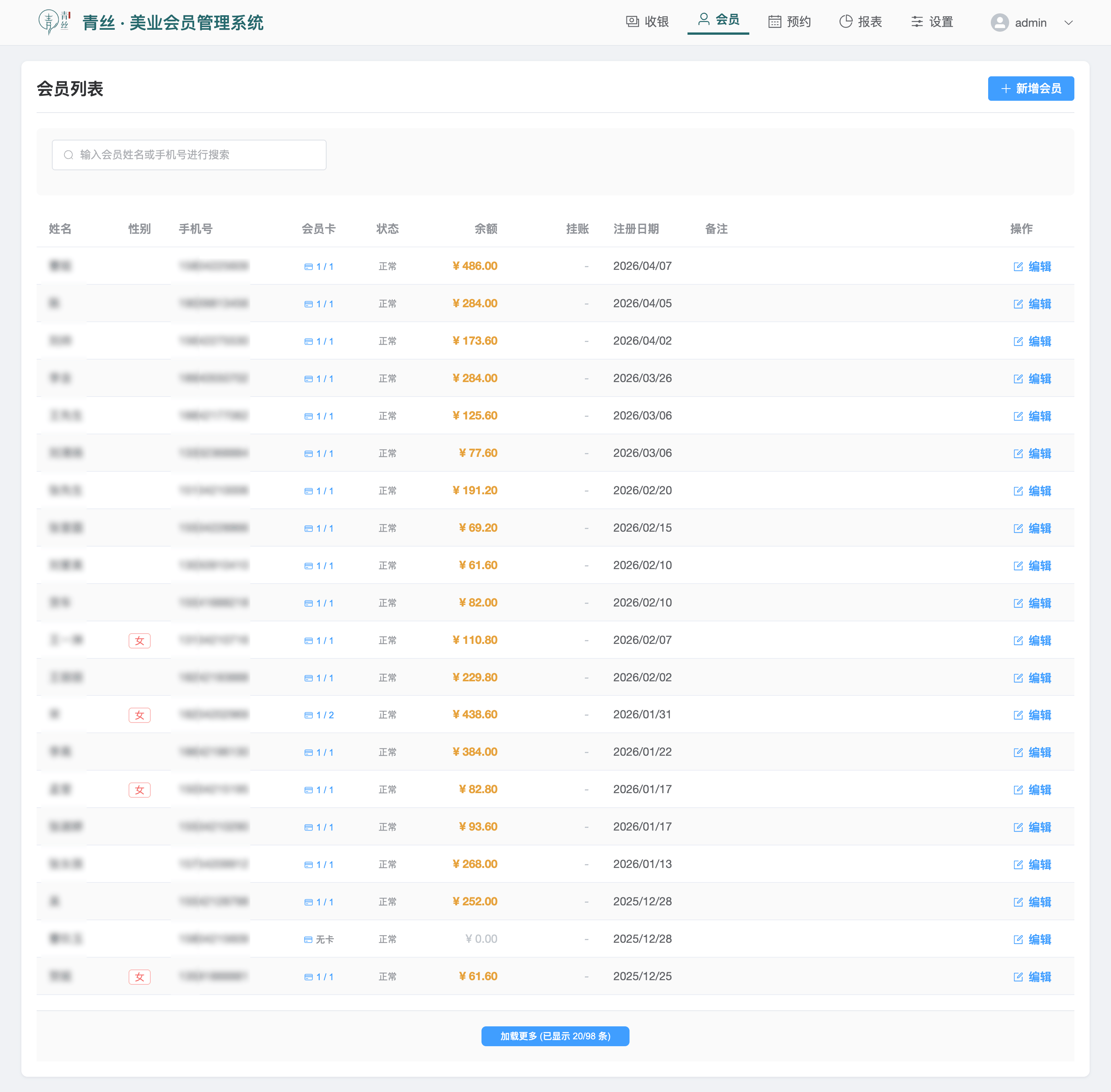Viewport: 1111px width, 1092px height.
Task: Click edit icon on the ¥268.00 row
Action: (1018, 864)
